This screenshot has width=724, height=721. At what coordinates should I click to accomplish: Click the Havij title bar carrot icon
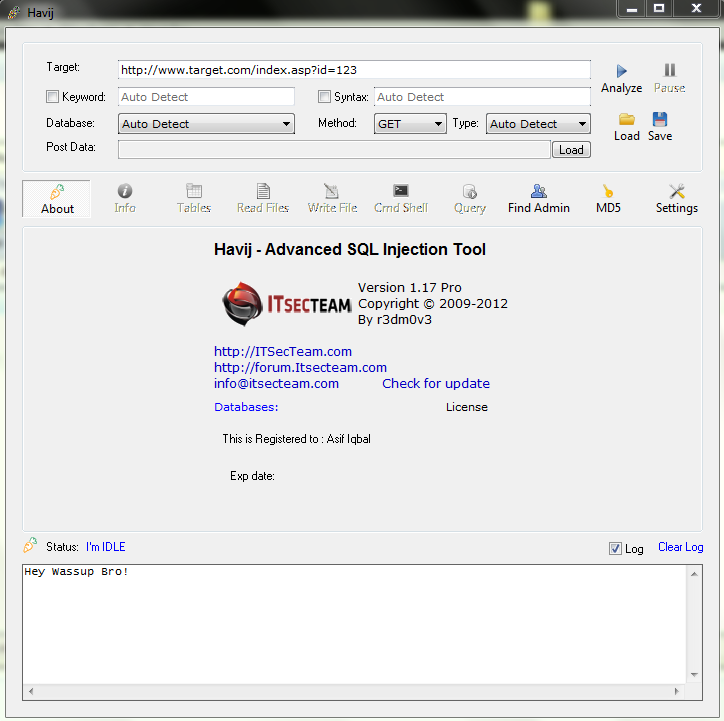14,12
